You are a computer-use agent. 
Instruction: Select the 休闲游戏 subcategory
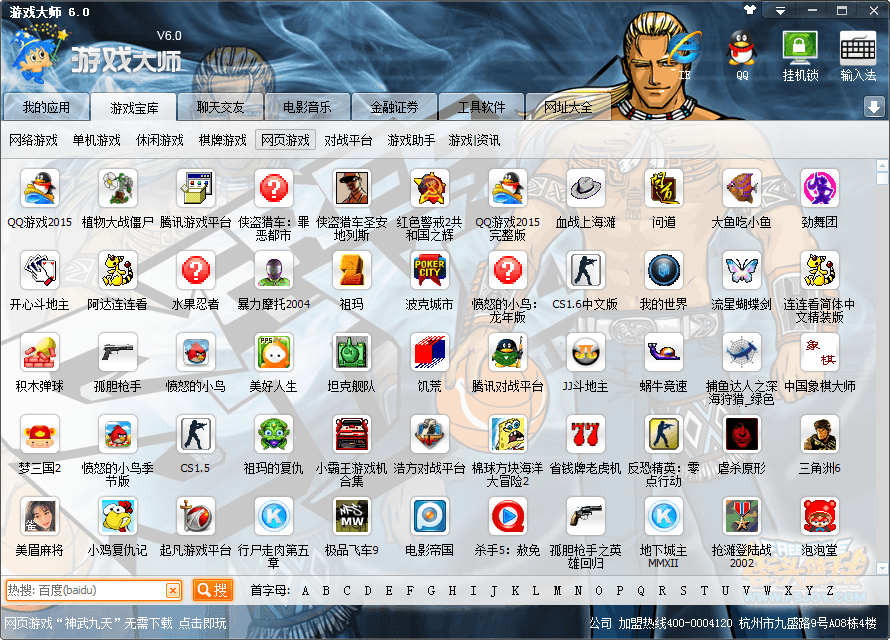coord(159,140)
